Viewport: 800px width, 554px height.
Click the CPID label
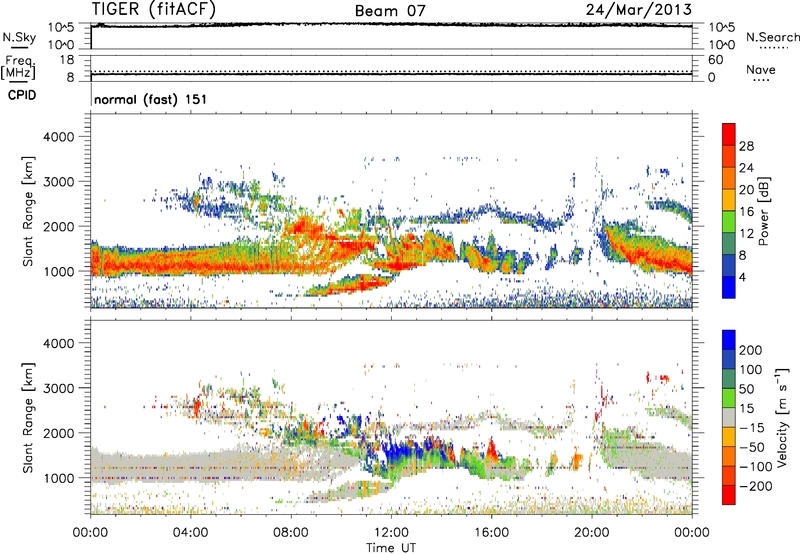pyautogui.click(x=22, y=95)
